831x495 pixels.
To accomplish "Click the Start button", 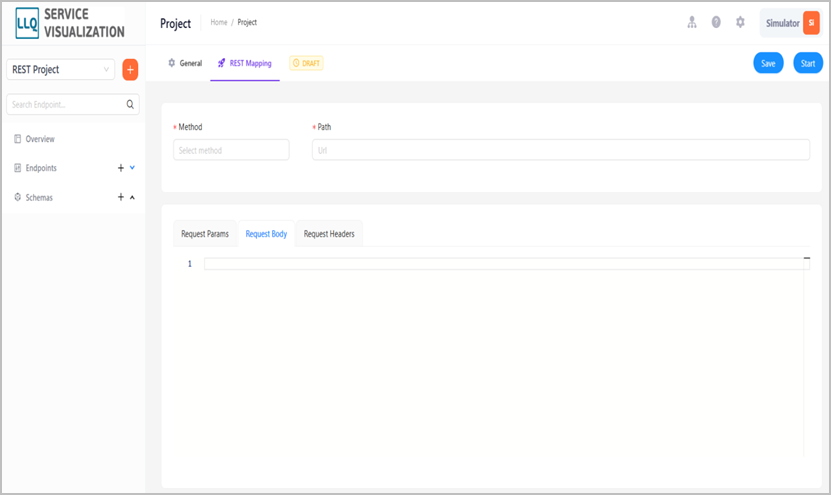I will click(808, 63).
